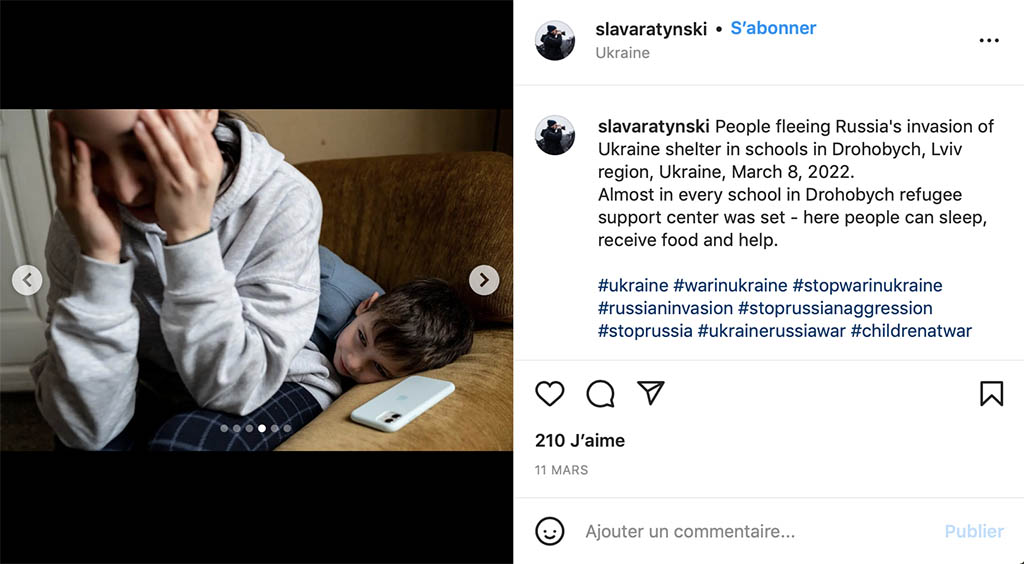
Task: Go to next photo with right arrow
Action: [x=484, y=280]
